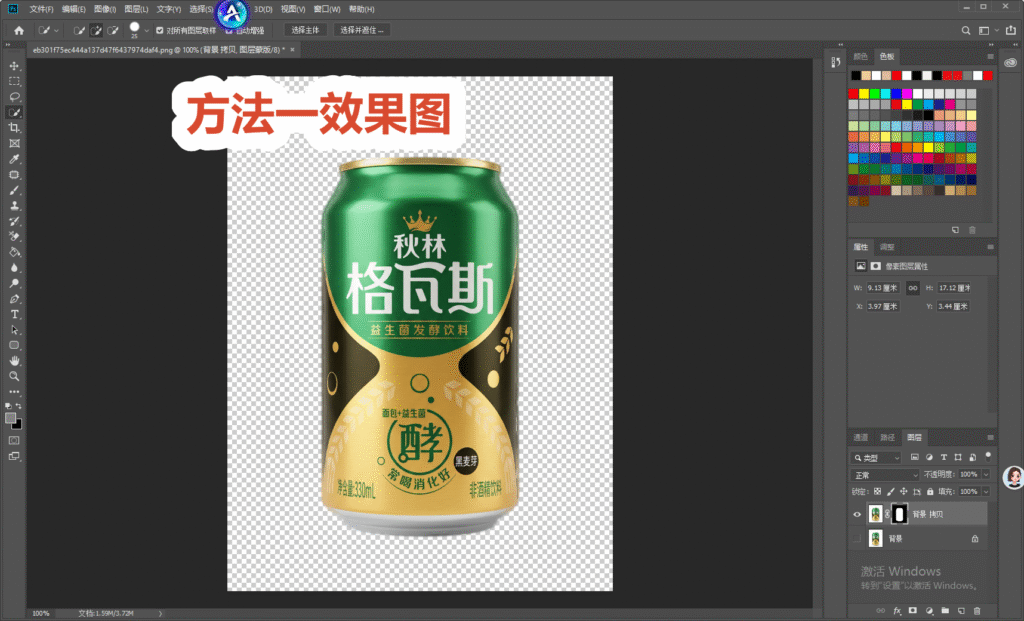Viewport: 1024px width, 621px height.
Task: Open the 图像(I) menu
Action: 105,9
